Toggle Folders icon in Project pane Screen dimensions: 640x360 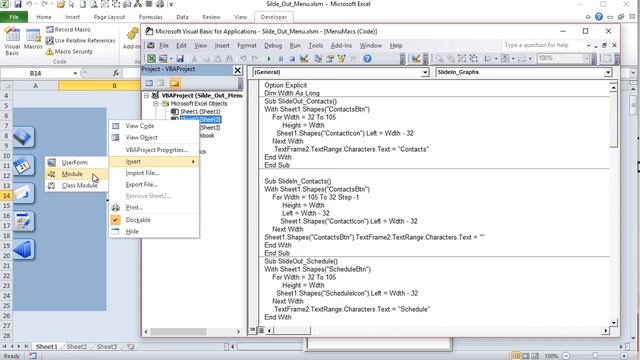(x=175, y=83)
